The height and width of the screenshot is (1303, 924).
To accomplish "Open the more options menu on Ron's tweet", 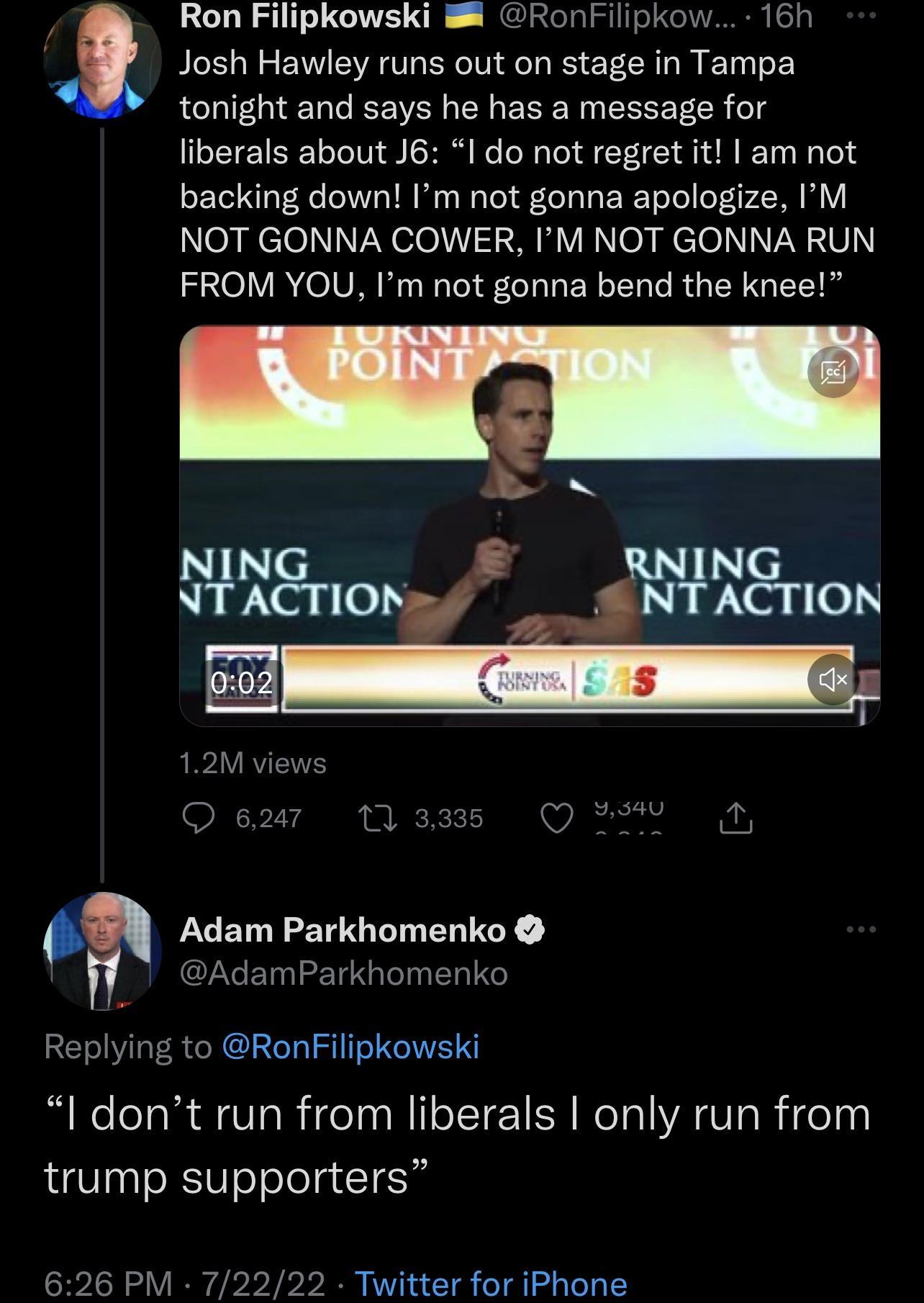I will 862,16.
